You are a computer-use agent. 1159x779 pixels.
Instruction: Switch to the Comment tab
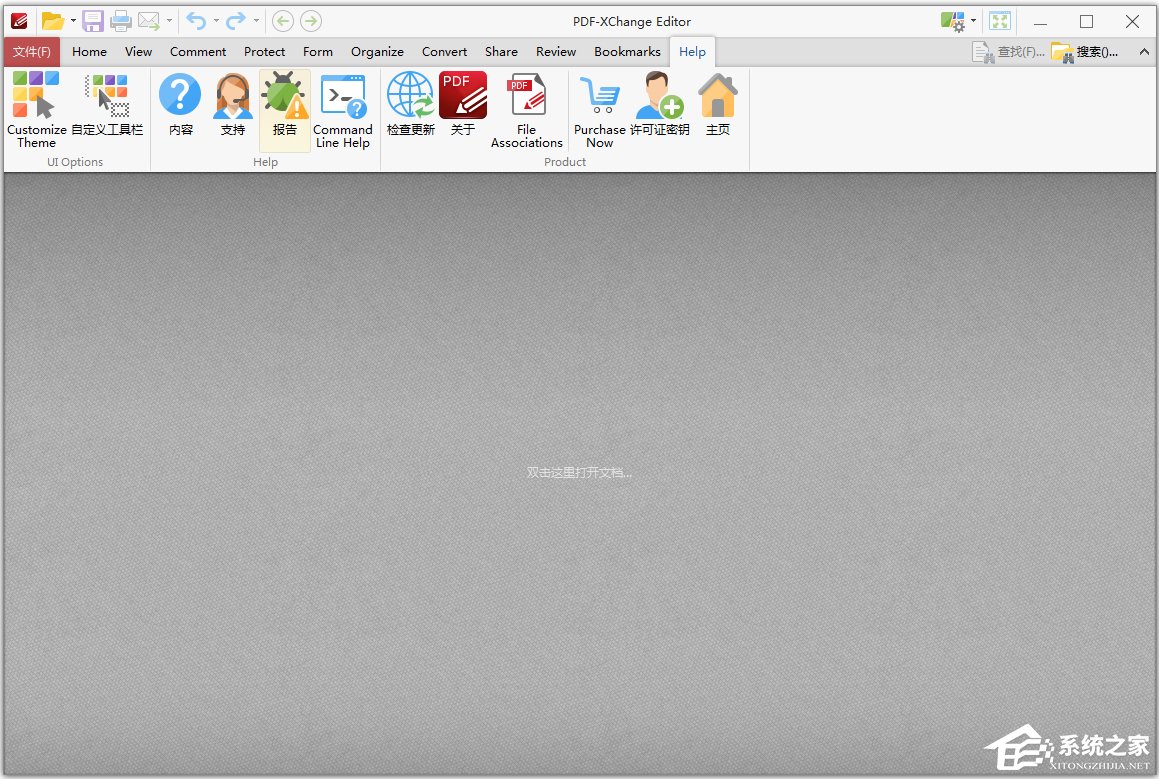point(198,52)
